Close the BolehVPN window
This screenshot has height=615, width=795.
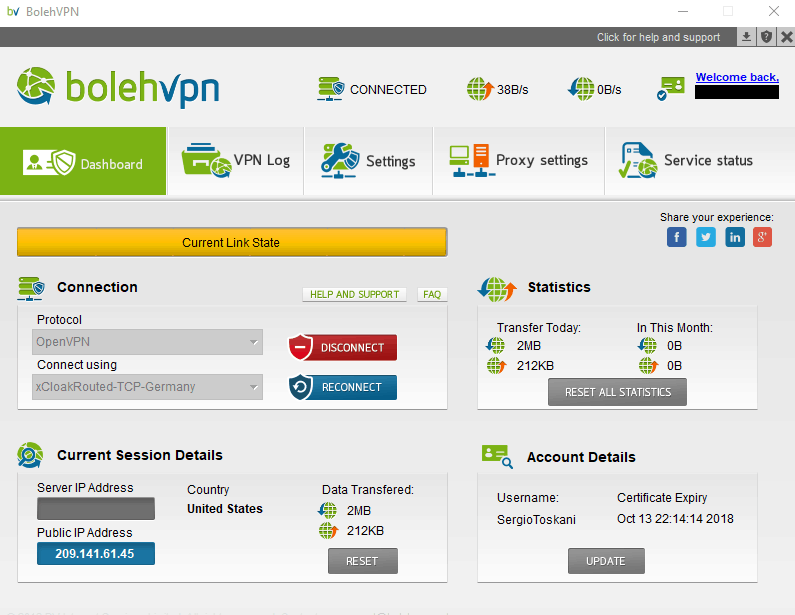point(774,11)
